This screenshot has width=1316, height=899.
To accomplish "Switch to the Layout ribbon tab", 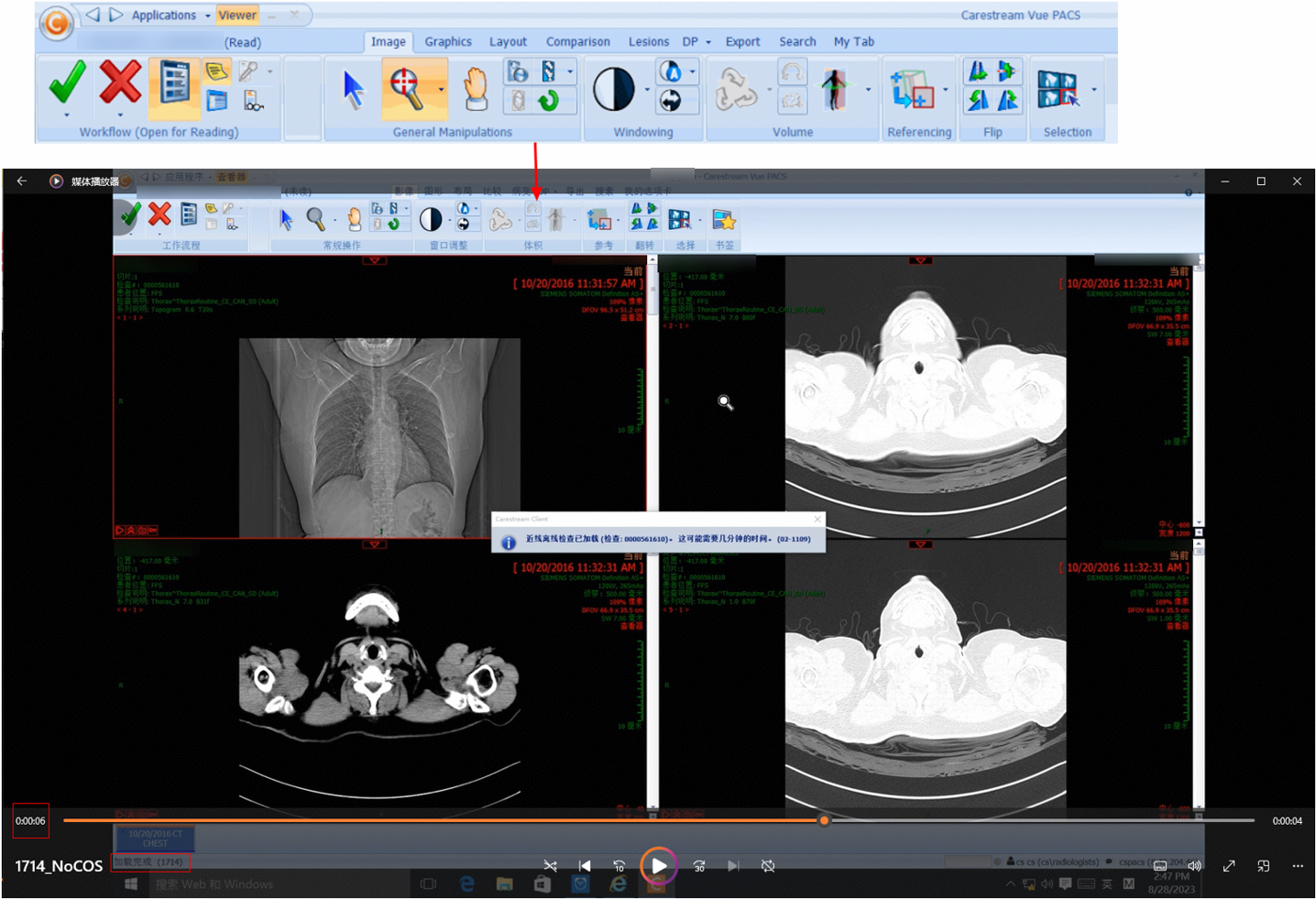I will click(508, 42).
